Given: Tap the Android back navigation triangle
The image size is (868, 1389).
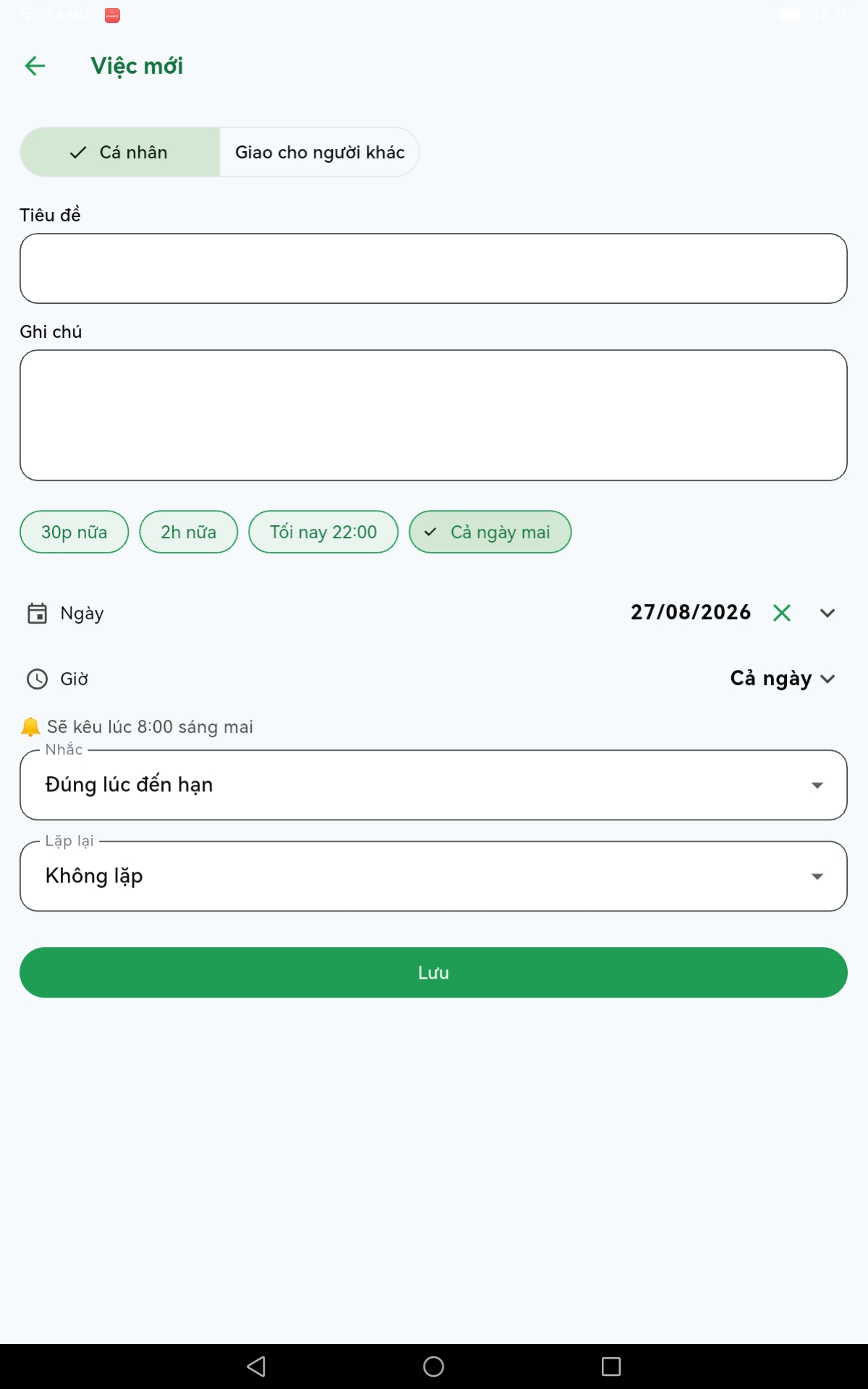Looking at the screenshot, I should (x=257, y=1366).
